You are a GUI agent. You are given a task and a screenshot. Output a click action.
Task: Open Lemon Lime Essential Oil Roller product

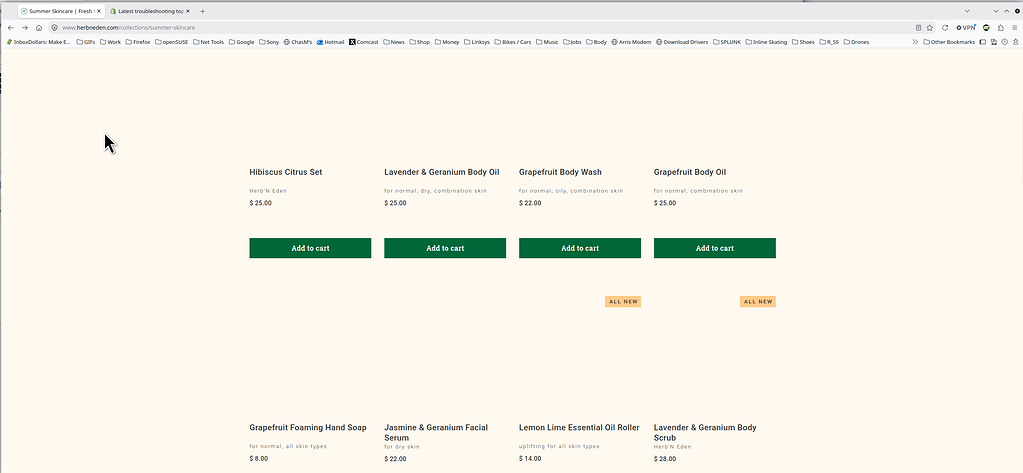pyautogui.click(x=579, y=428)
